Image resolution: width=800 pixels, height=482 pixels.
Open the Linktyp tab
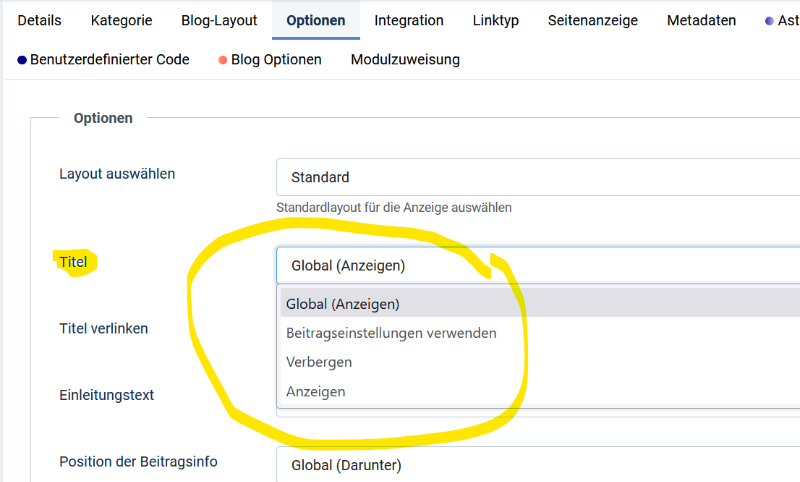click(x=495, y=20)
